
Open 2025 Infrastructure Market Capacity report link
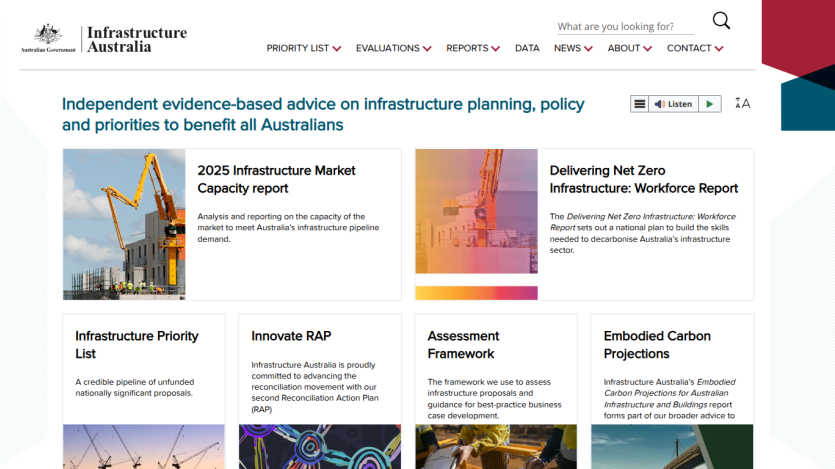tap(276, 179)
